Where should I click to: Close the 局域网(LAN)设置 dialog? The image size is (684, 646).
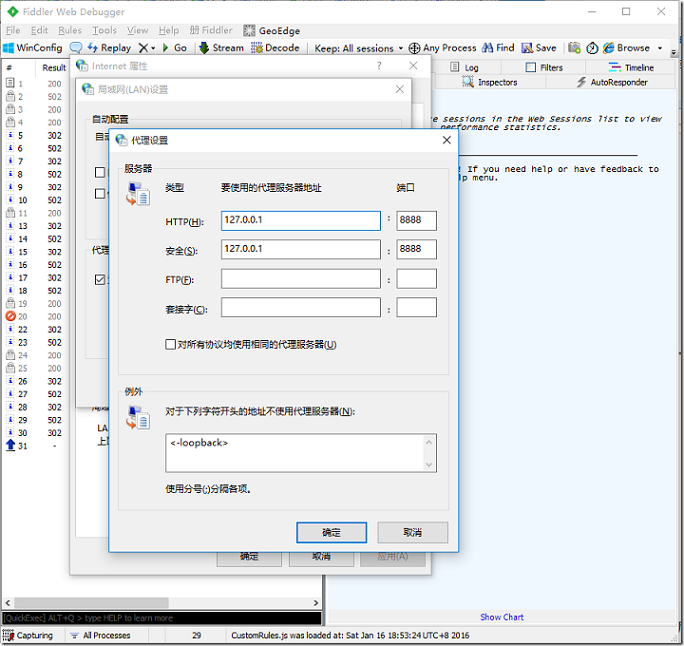[400, 89]
